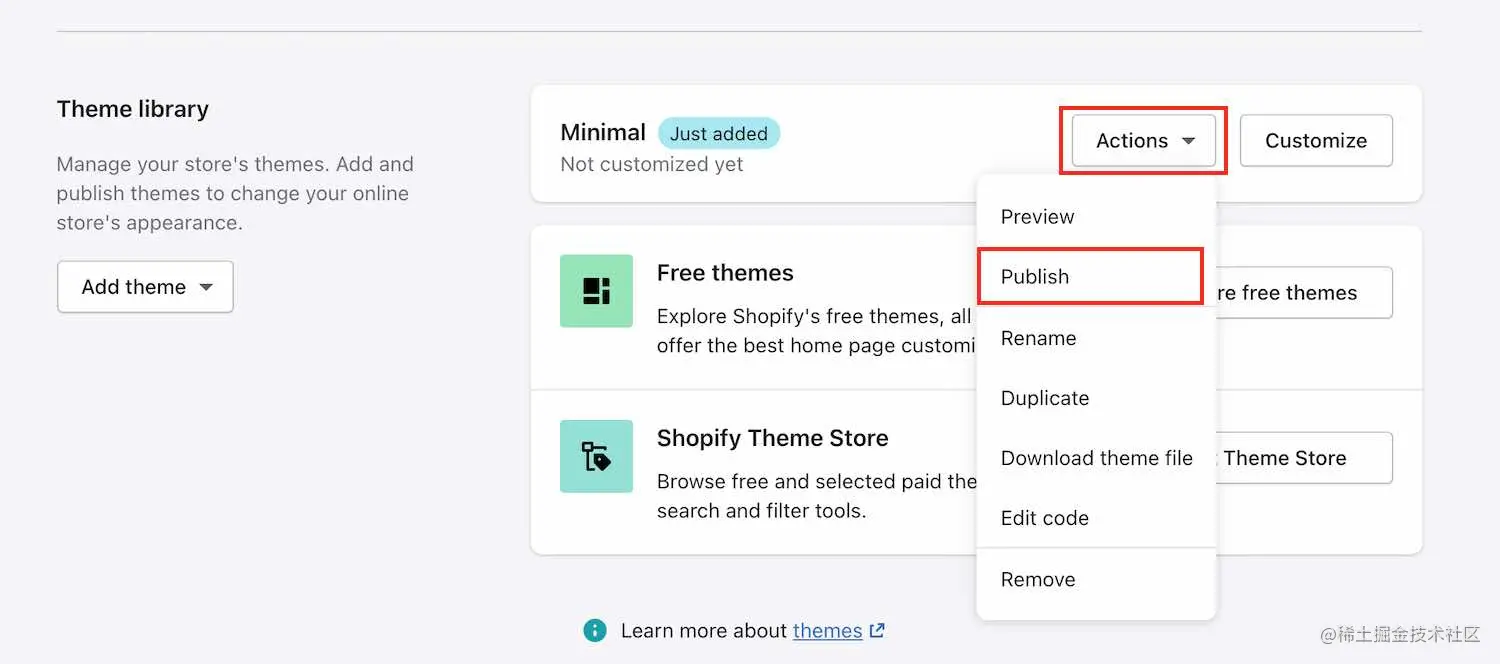Click the Customize button for Minimal theme
The width and height of the screenshot is (1500, 664).
point(1316,141)
